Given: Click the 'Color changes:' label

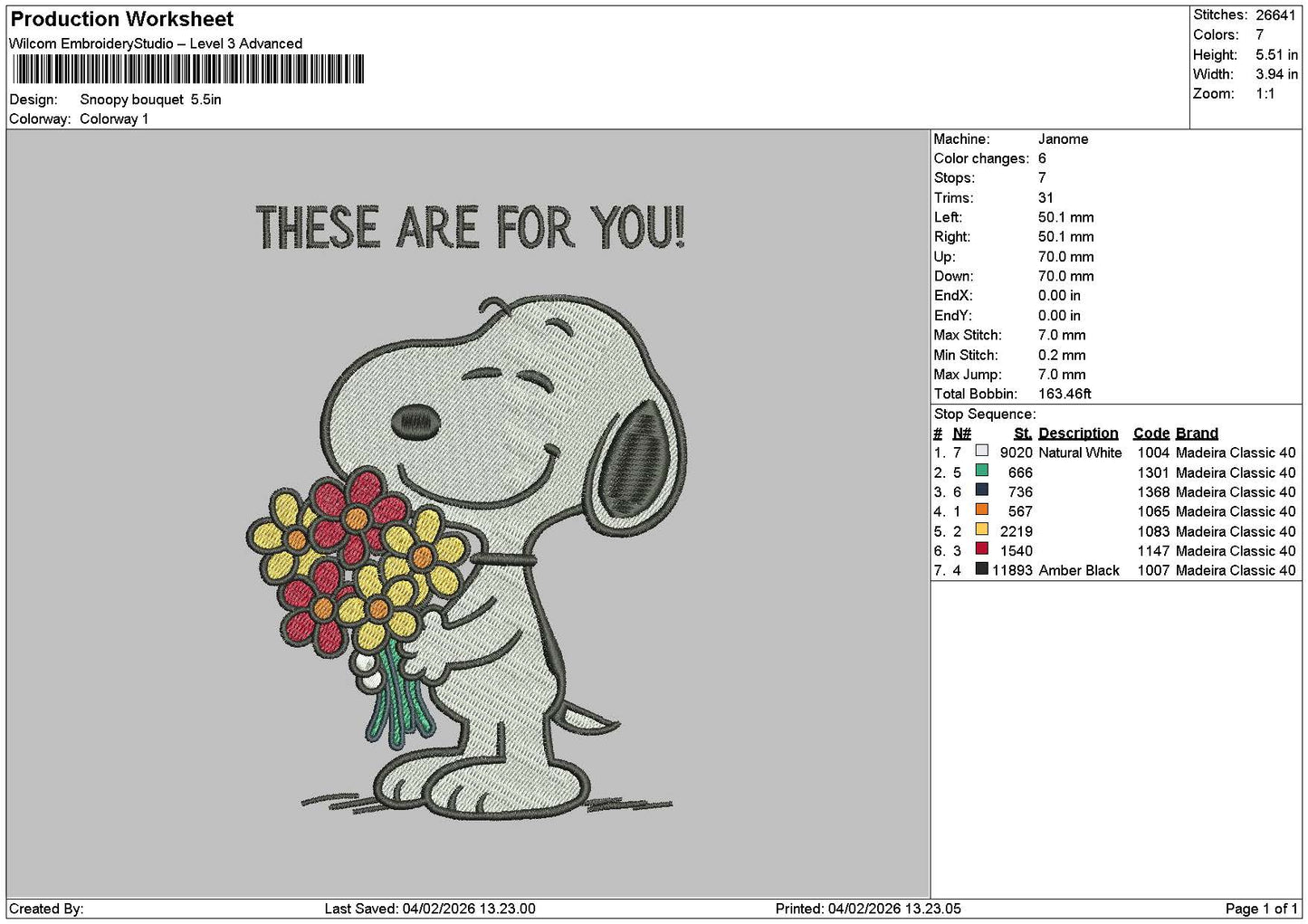Looking at the screenshot, I should point(981,158).
